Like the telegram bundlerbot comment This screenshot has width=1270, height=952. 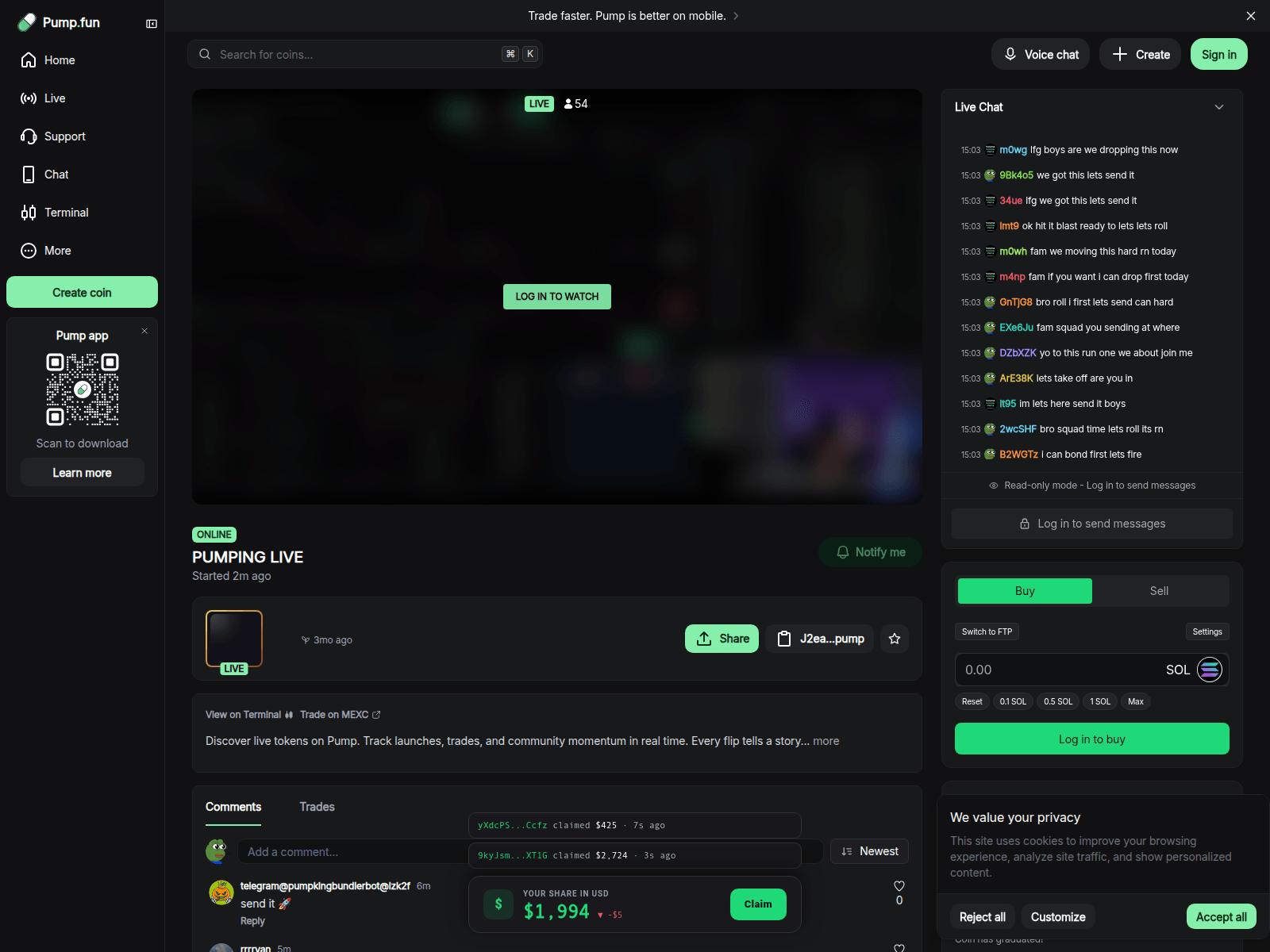pos(899,886)
